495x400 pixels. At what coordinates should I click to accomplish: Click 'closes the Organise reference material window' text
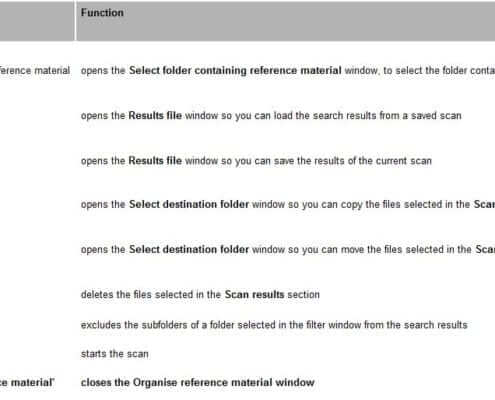(x=198, y=382)
